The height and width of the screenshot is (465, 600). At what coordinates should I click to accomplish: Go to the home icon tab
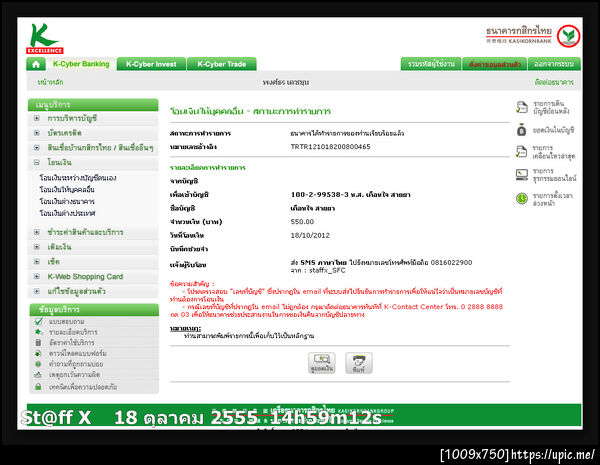point(36,64)
